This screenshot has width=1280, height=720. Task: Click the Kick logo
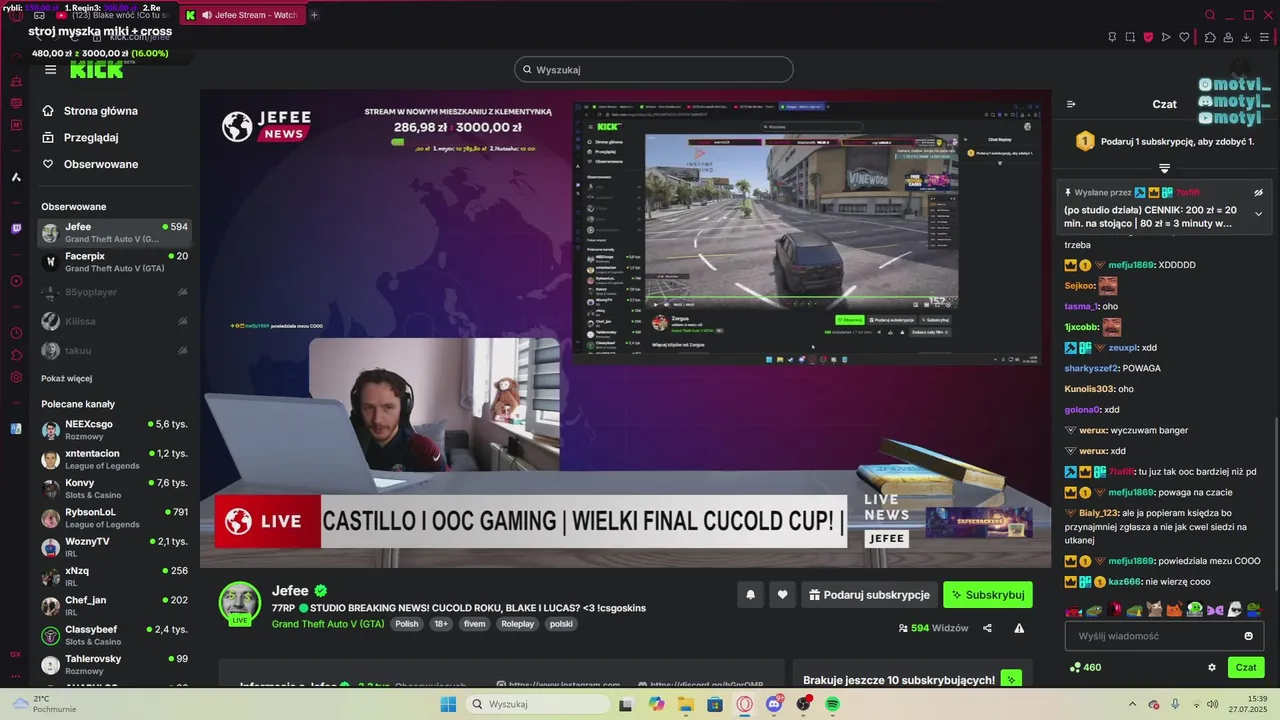[96, 69]
